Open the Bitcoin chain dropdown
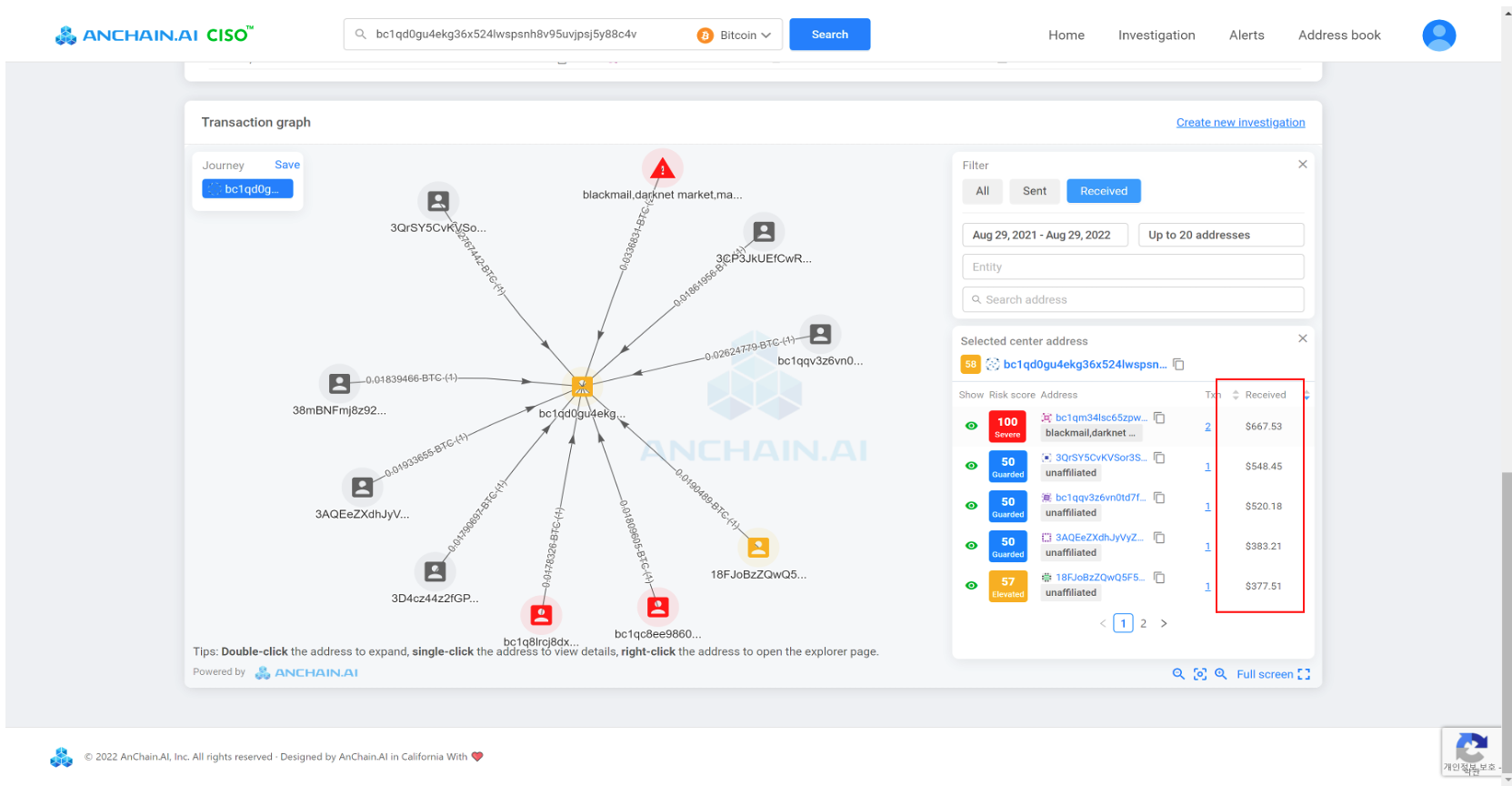 pos(735,35)
